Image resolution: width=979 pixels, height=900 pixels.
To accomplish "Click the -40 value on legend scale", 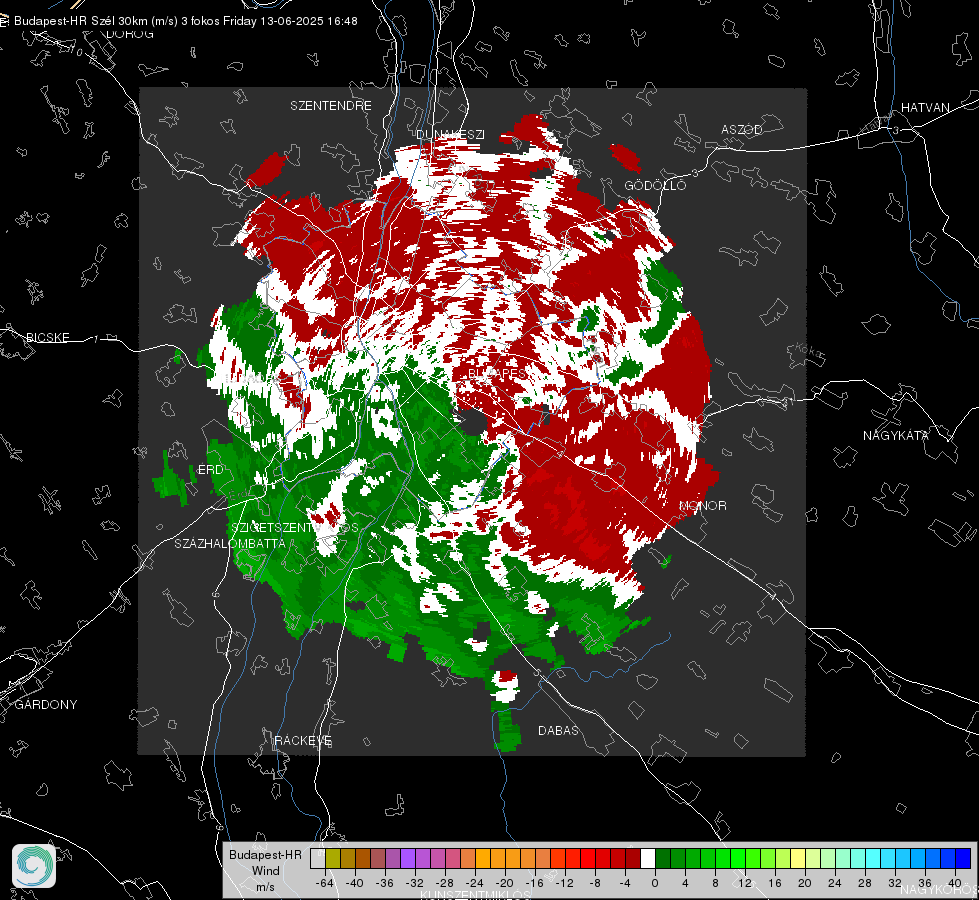I will tap(355, 883).
